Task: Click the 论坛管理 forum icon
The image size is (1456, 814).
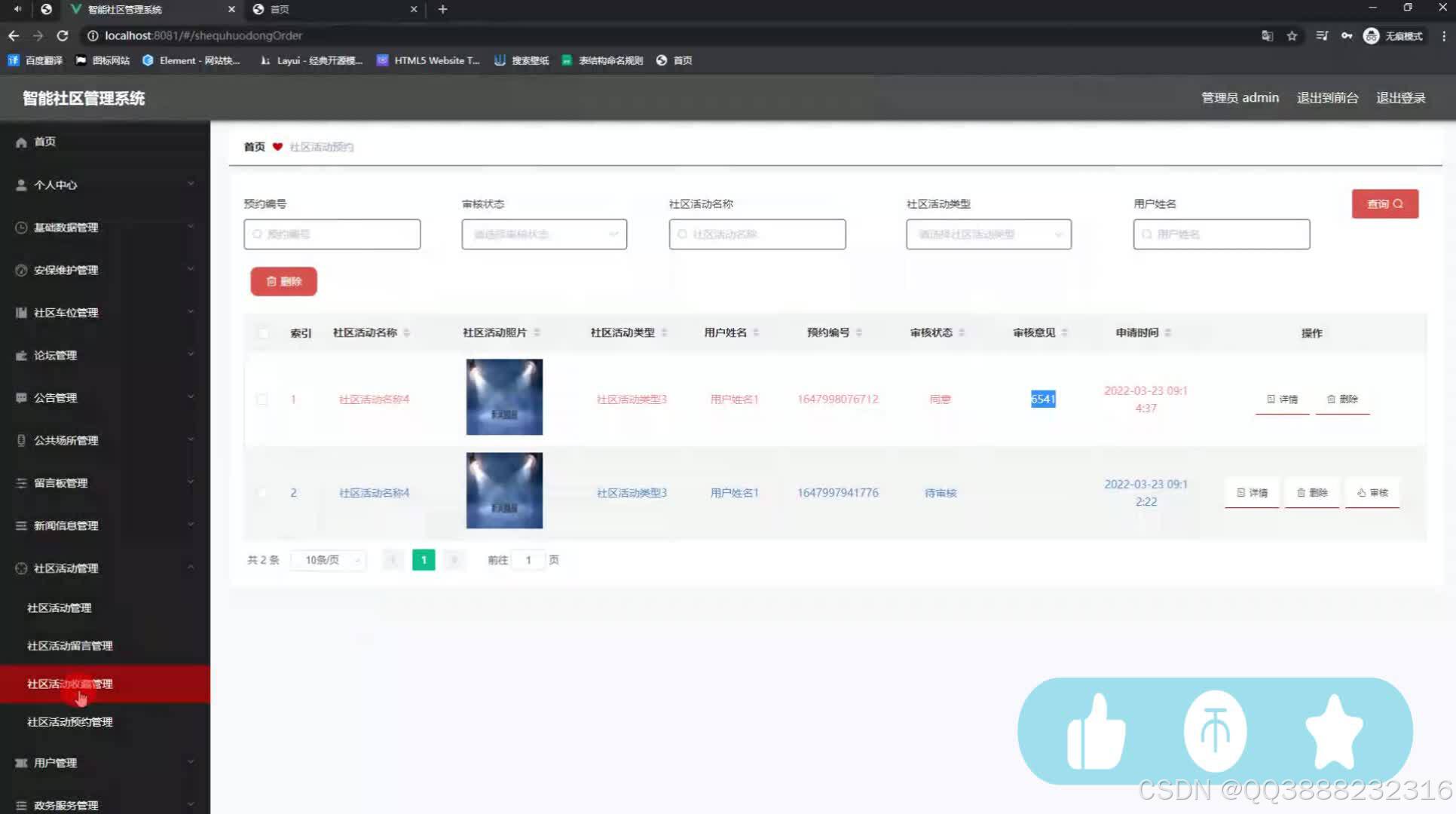Action: [20, 355]
